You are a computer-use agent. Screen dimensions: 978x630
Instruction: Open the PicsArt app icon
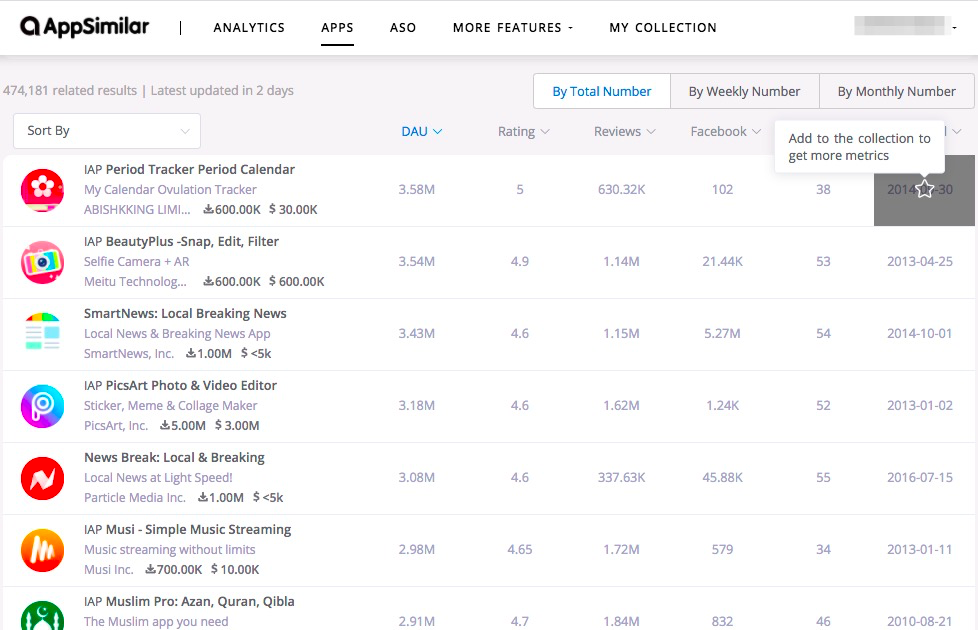[42, 406]
